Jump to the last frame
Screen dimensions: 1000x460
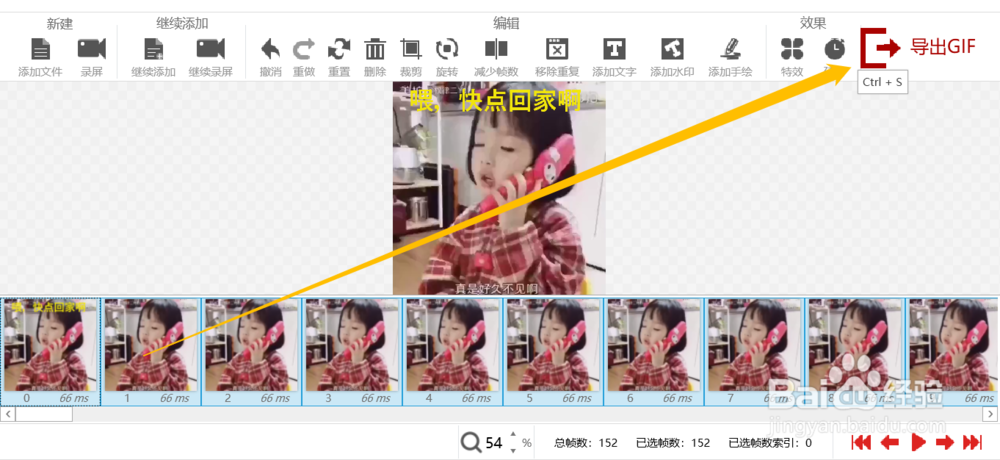pos(972,442)
